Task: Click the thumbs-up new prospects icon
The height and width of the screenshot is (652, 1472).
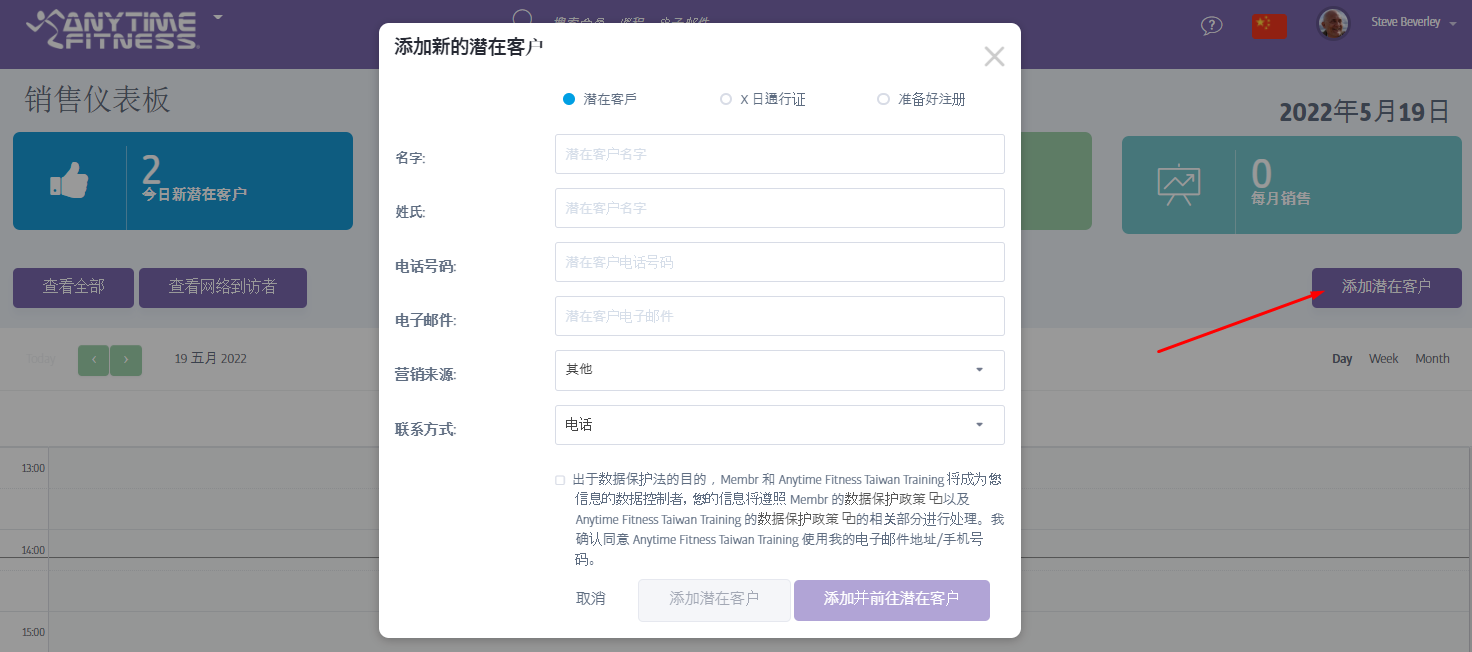Action: coord(69,181)
